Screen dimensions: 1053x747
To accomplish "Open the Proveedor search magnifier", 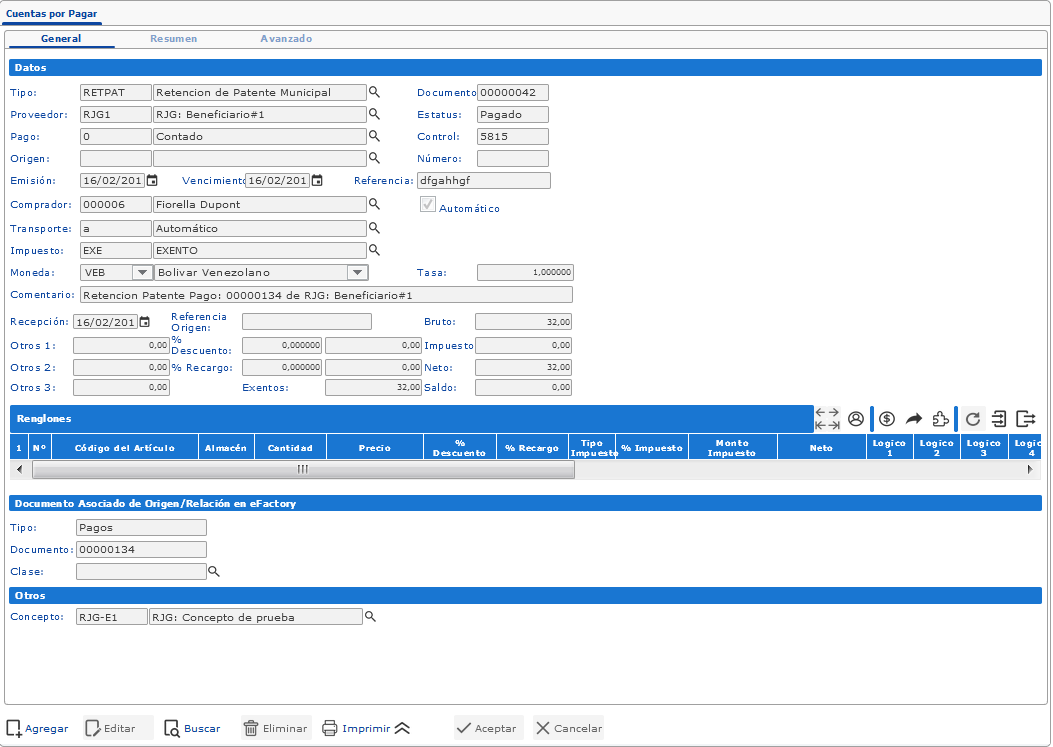I will [375, 114].
